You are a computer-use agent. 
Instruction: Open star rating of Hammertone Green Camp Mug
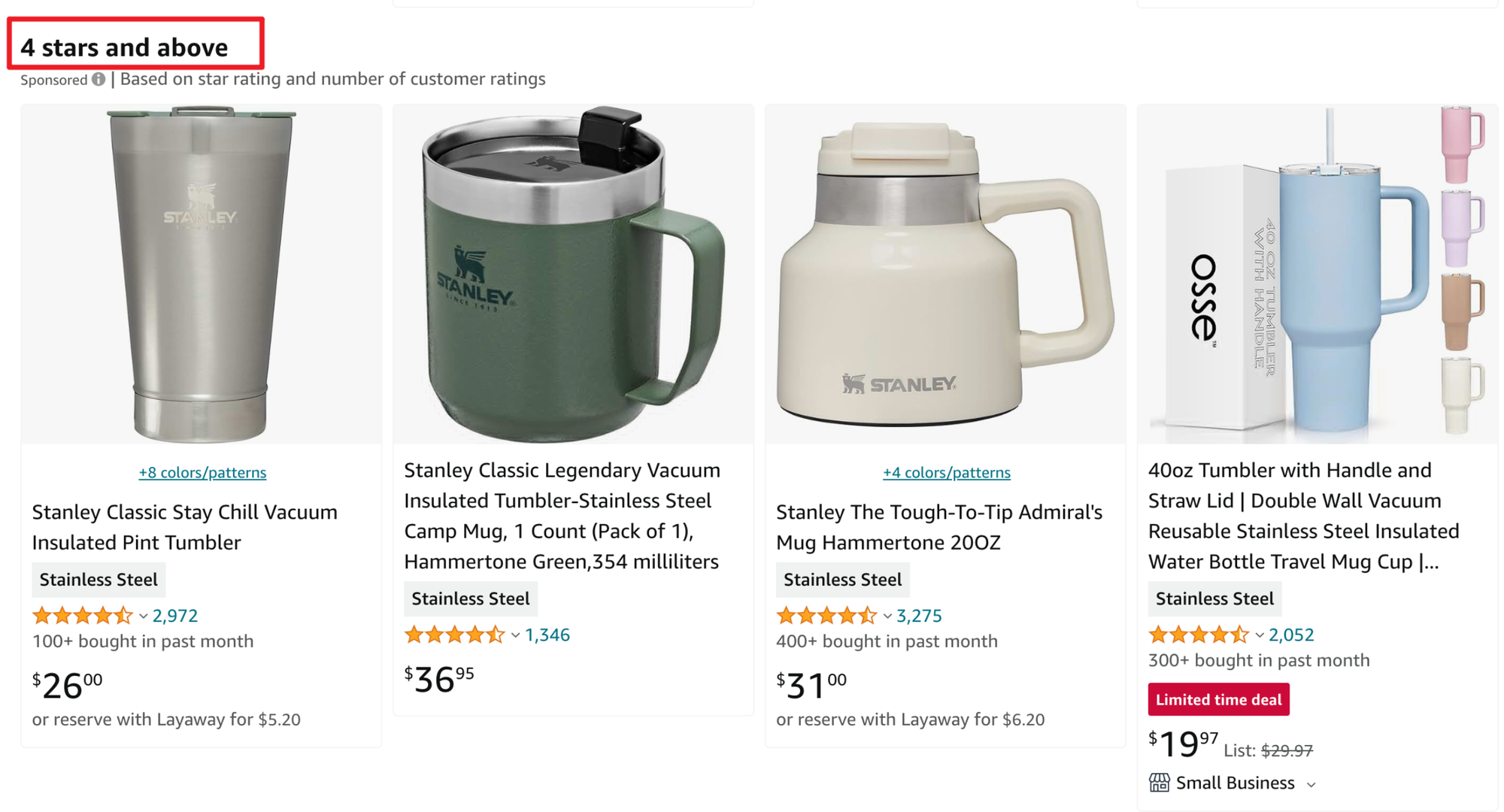click(454, 635)
